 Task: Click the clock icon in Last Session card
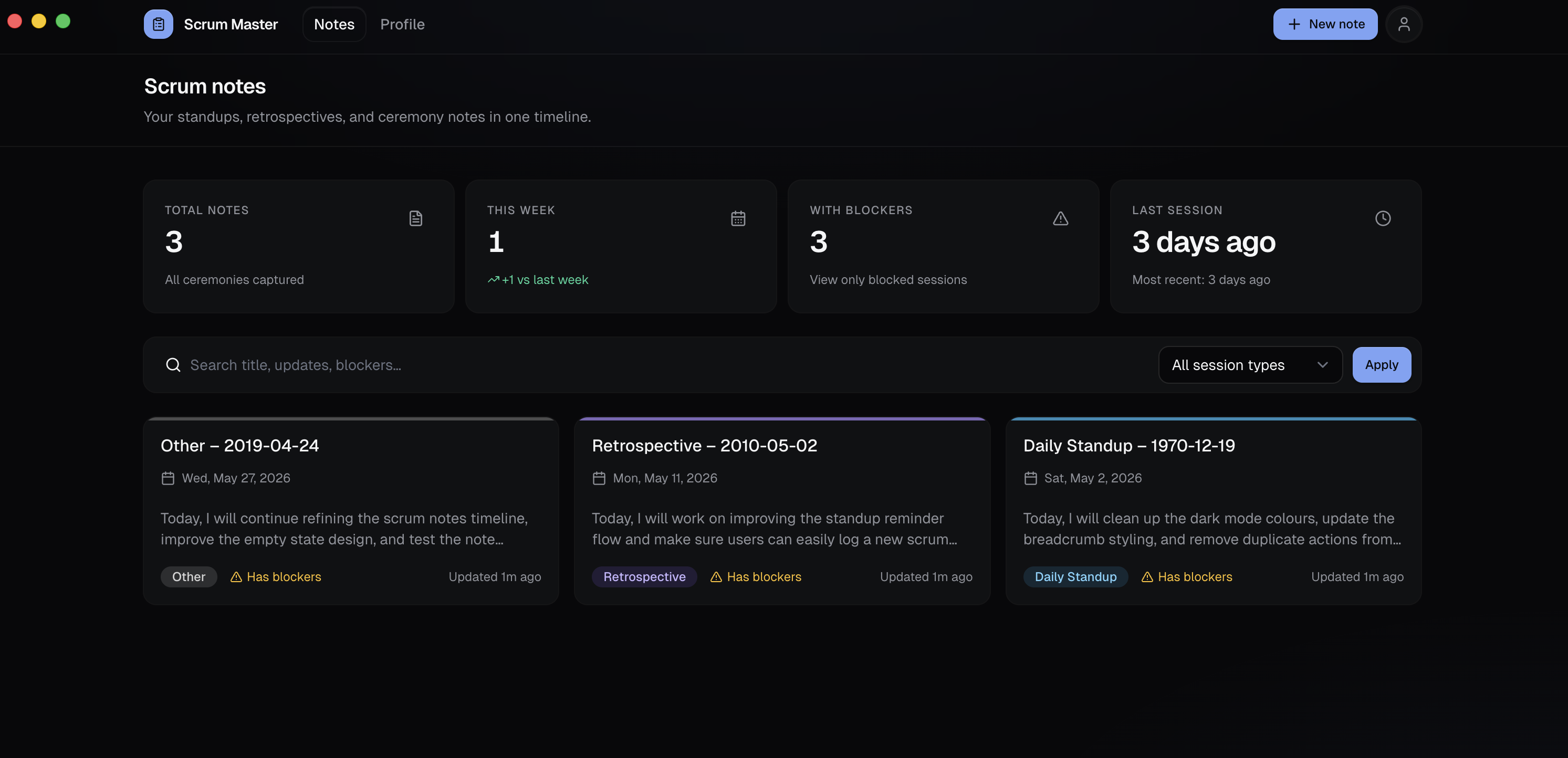1383,218
